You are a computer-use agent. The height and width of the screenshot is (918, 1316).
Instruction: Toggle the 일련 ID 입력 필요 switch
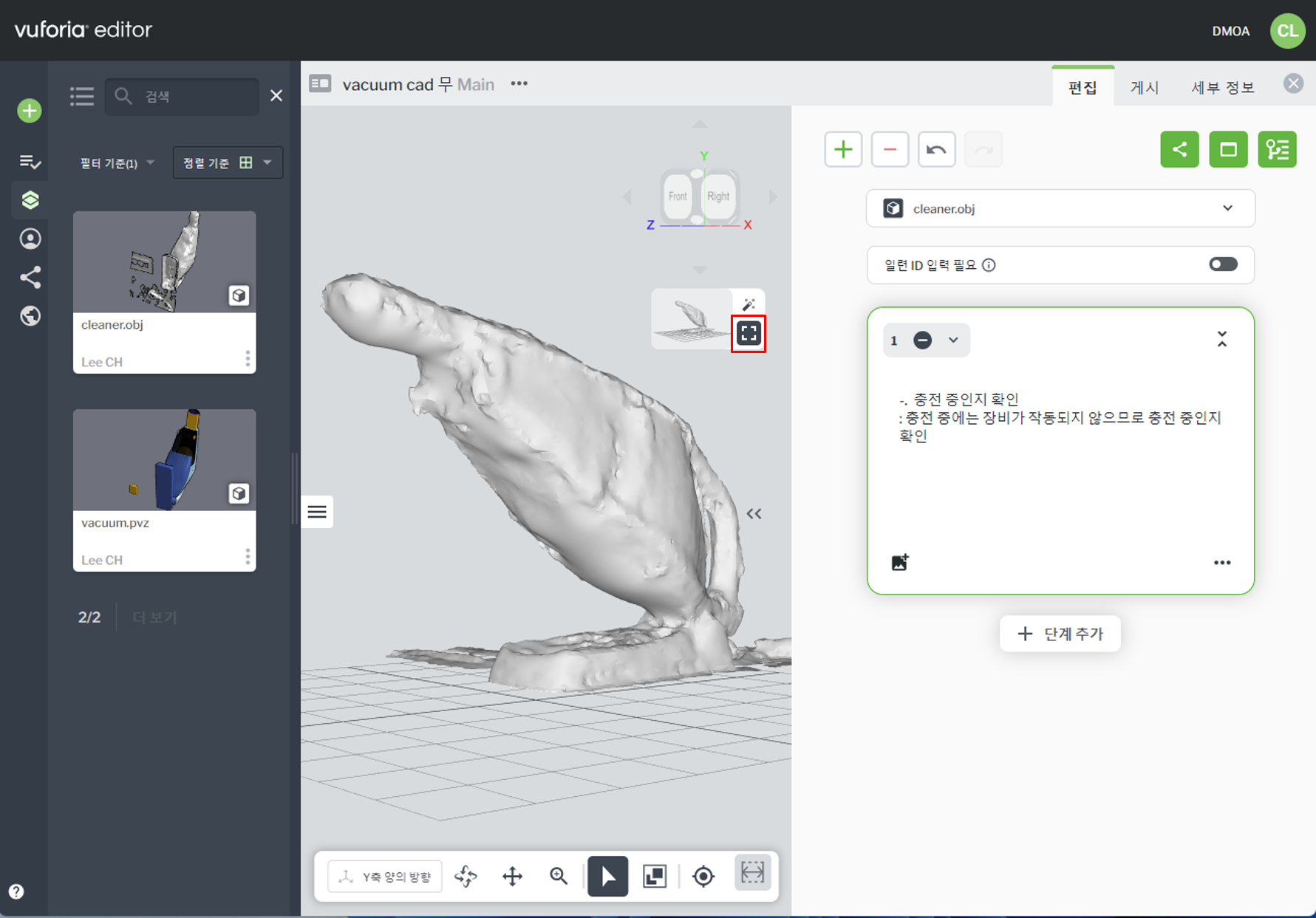1222,264
